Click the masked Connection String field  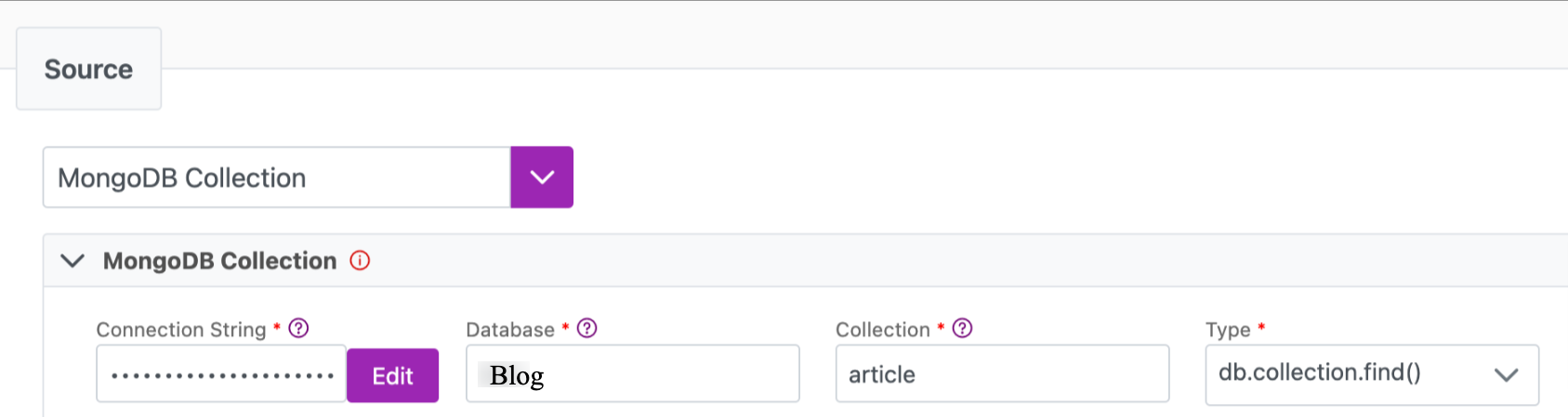tap(221, 375)
